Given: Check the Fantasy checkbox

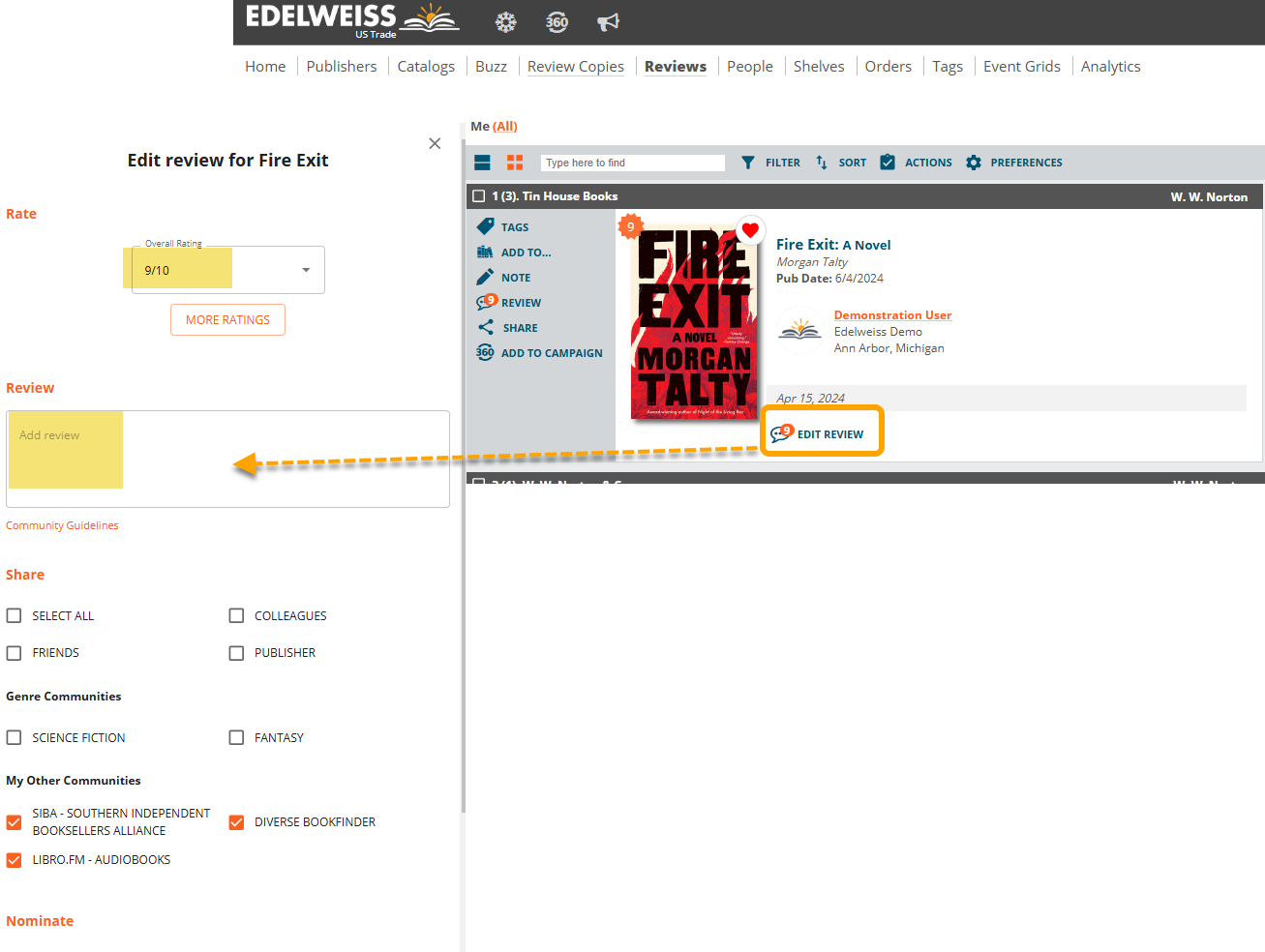Looking at the screenshot, I should click(236, 737).
